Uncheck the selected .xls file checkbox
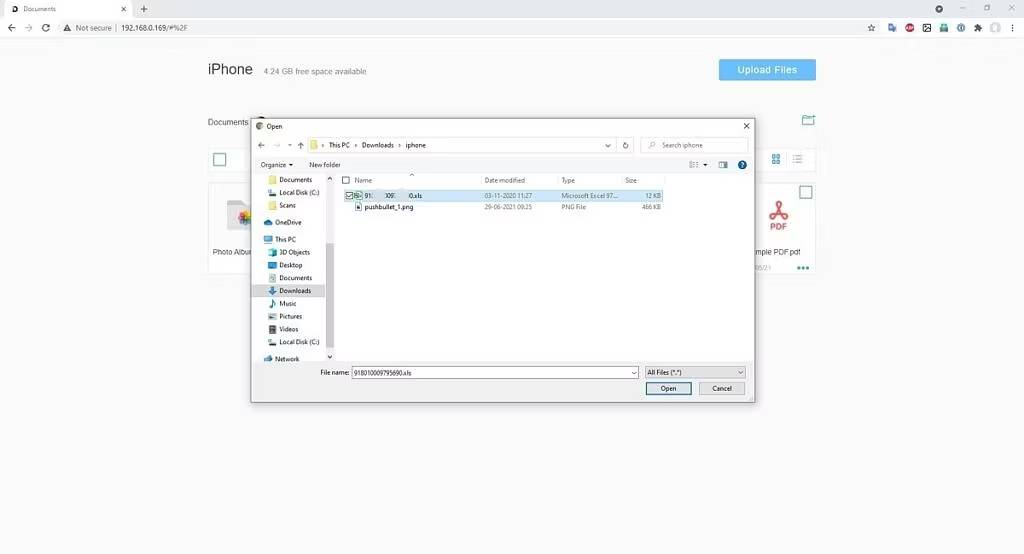 pos(349,195)
